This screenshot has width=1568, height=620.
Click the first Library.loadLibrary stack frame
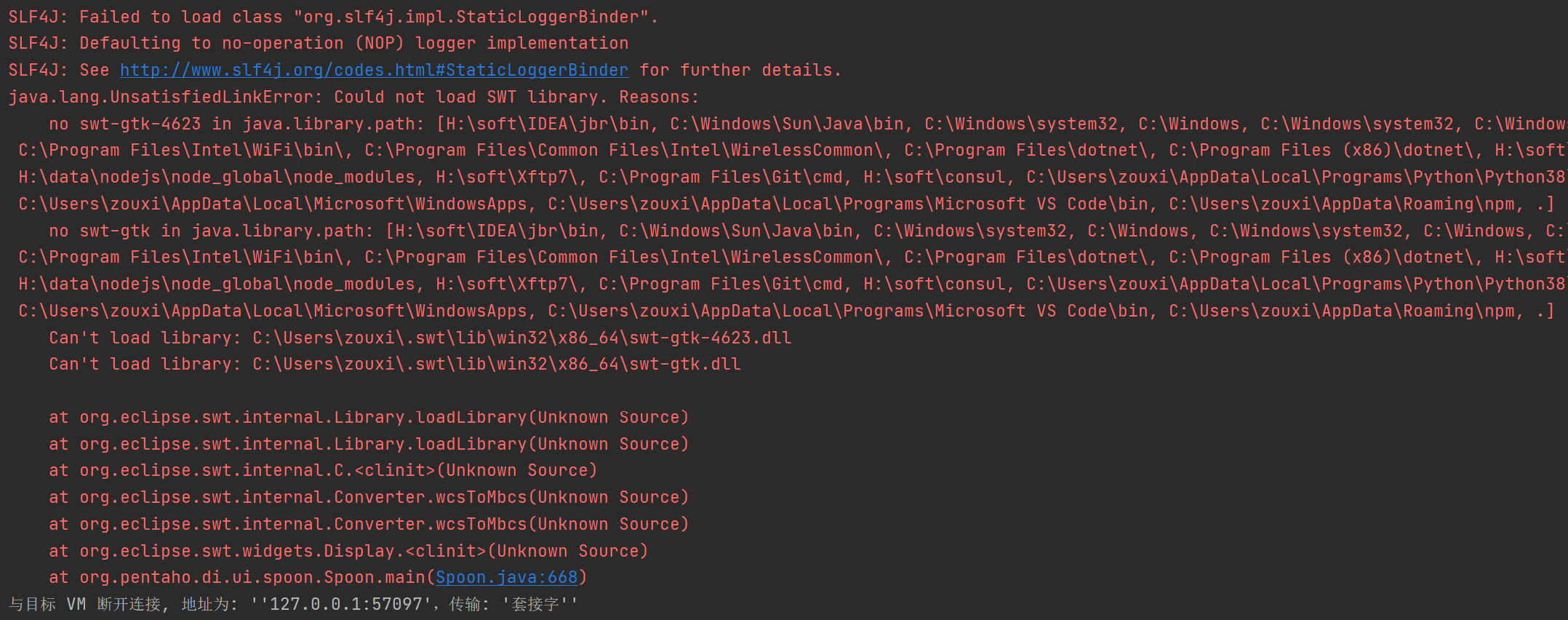coord(368,417)
